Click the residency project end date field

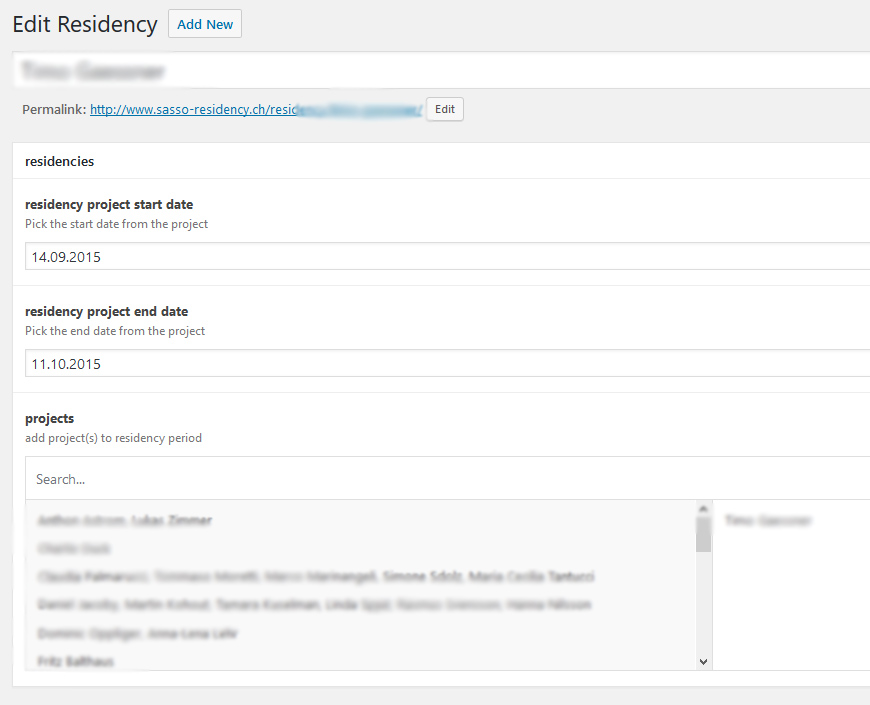click(440, 364)
